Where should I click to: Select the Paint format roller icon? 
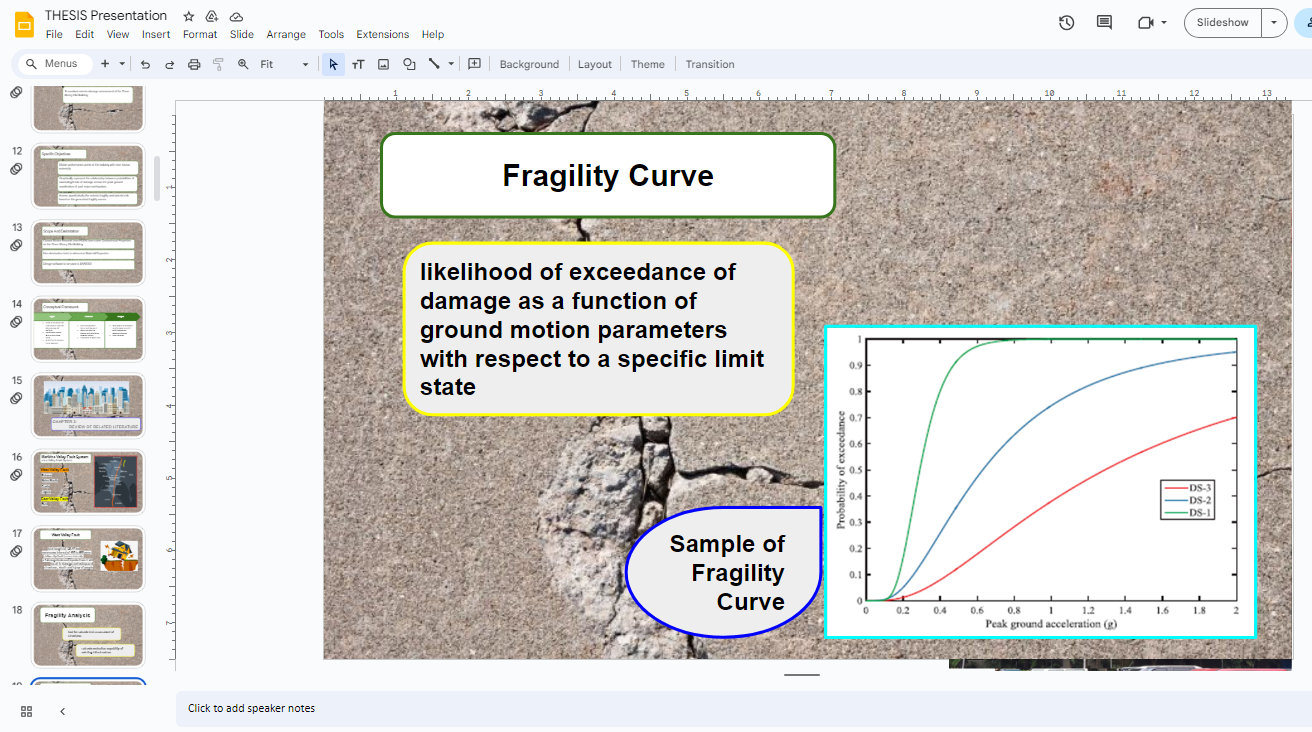(218, 64)
